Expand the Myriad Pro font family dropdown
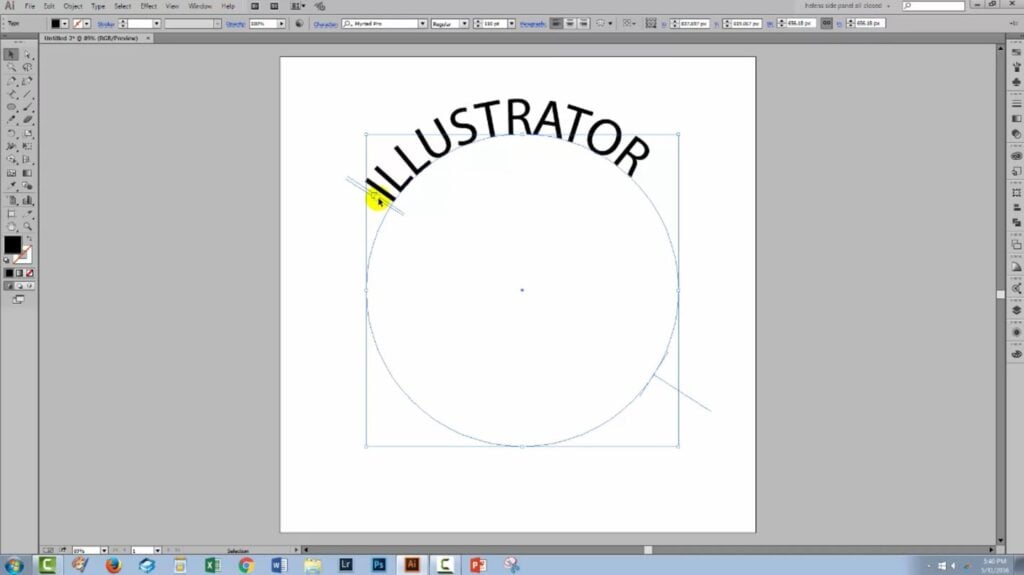This screenshot has width=1024, height=575. [x=423, y=24]
